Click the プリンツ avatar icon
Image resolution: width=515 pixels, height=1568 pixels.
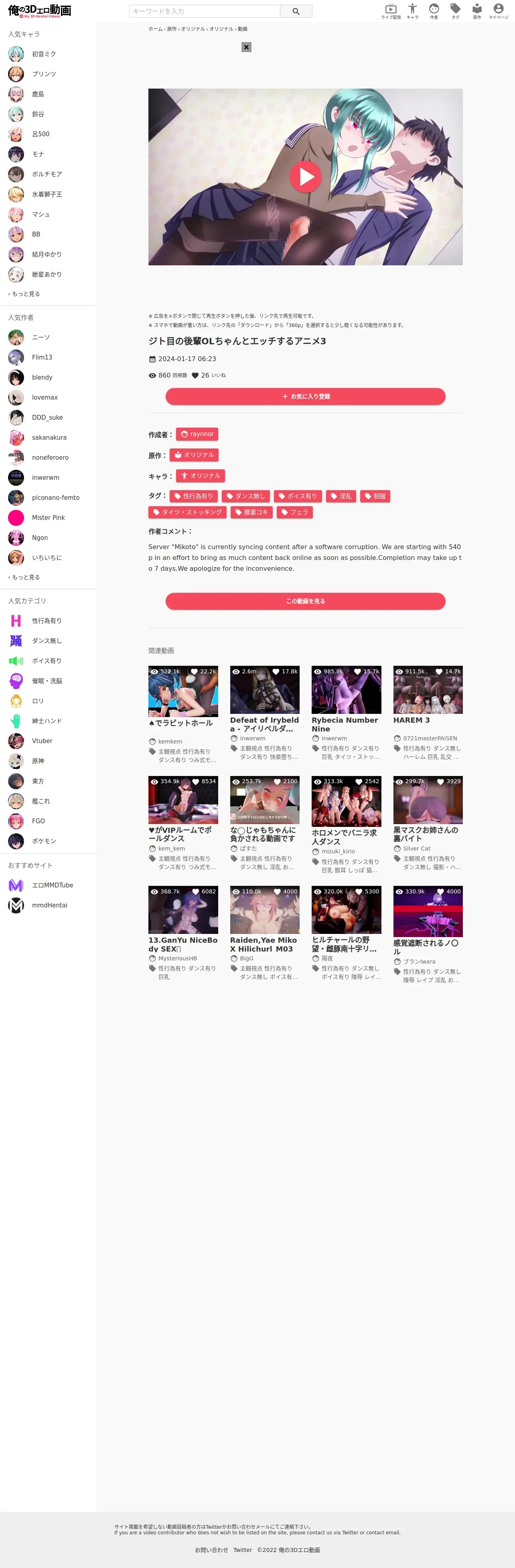point(16,74)
